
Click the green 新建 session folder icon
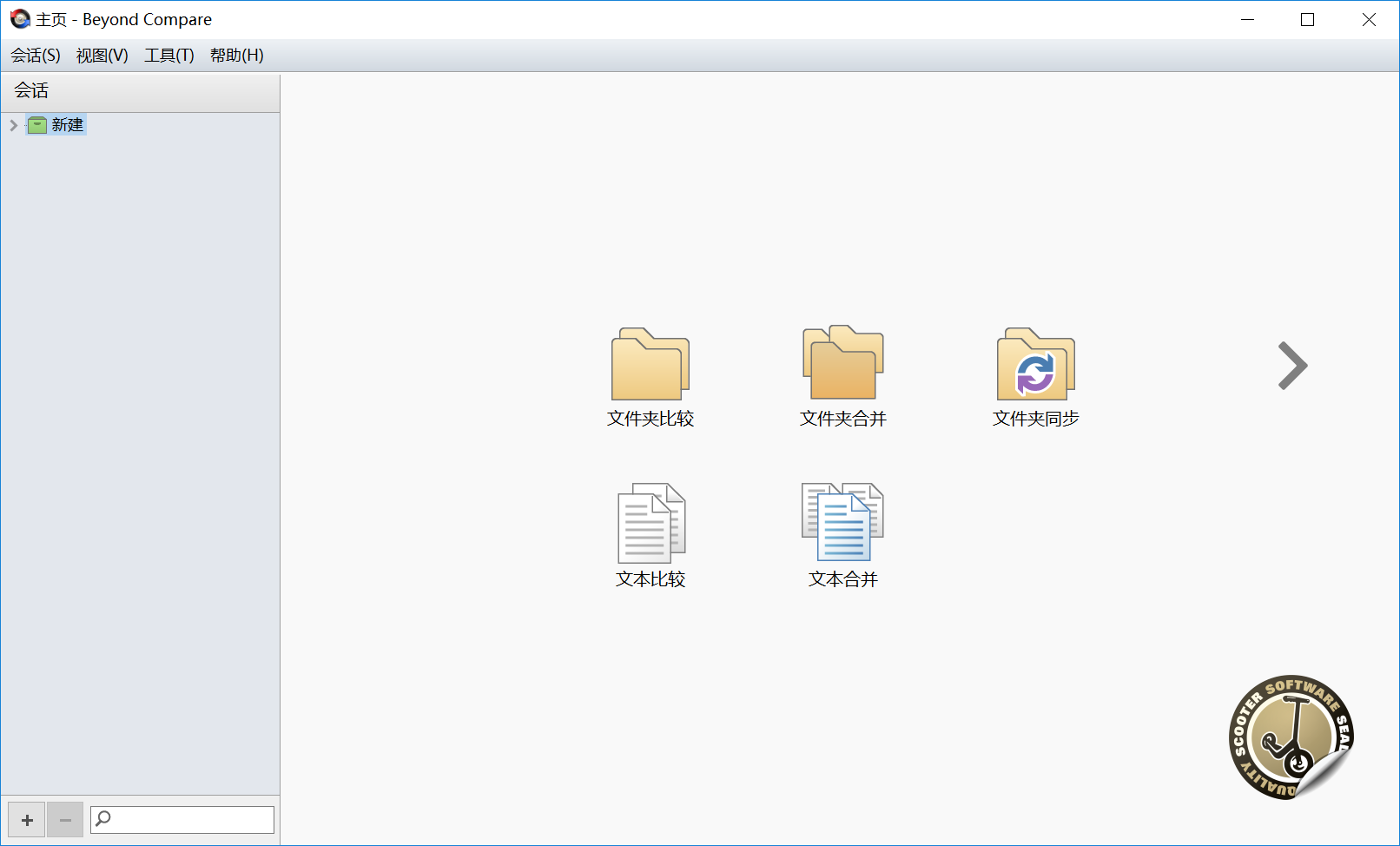pos(37,125)
